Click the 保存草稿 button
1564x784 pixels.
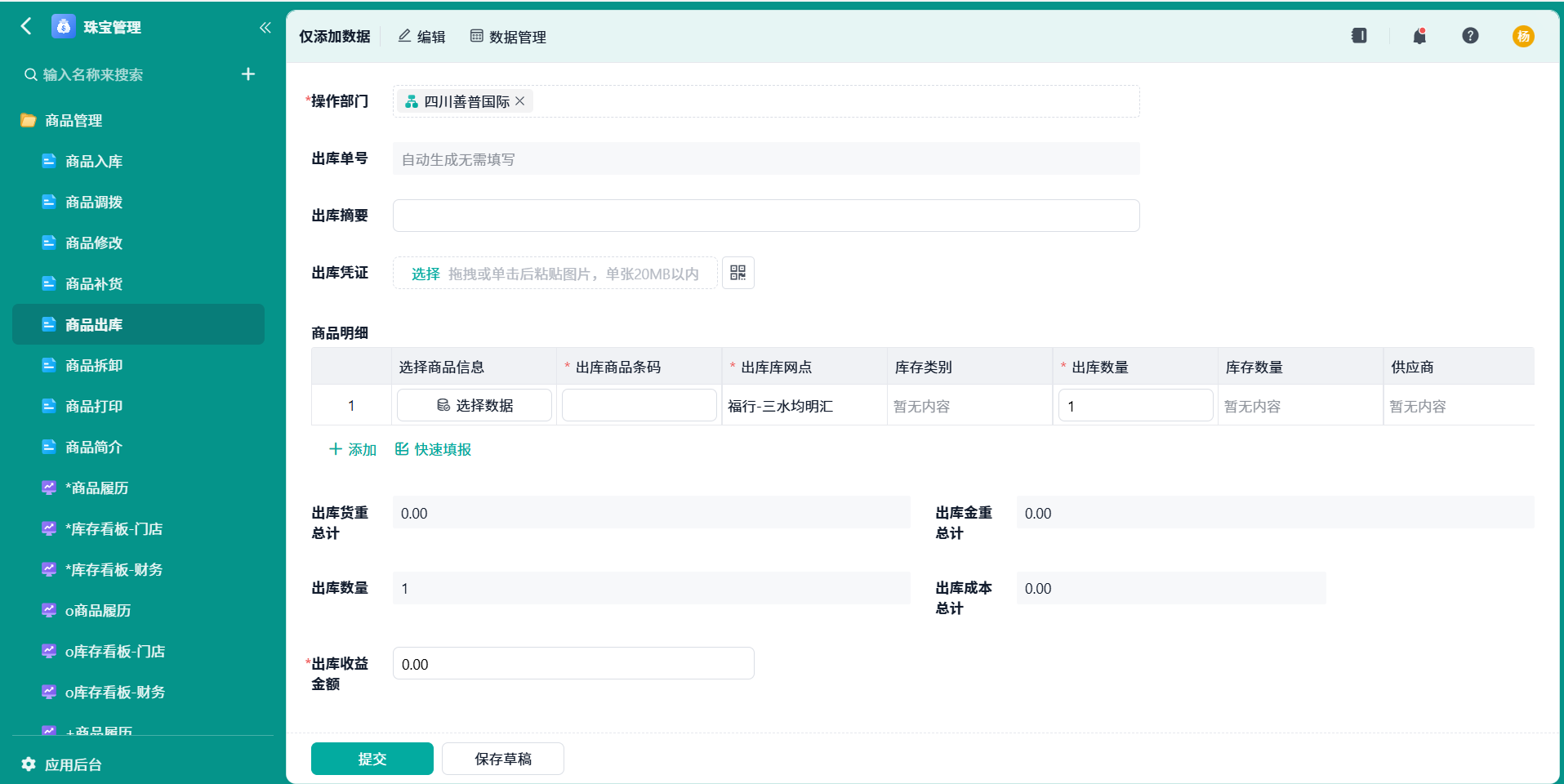pos(503,759)
